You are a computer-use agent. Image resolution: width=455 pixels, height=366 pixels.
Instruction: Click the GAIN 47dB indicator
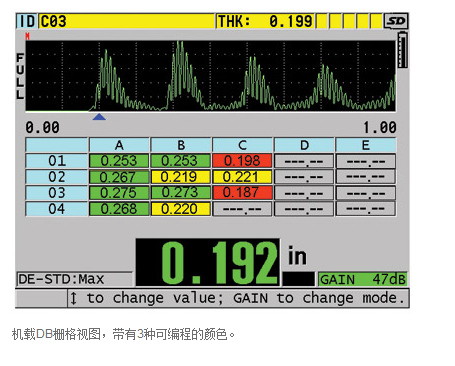pyautogui.click(x=363, y=279)
